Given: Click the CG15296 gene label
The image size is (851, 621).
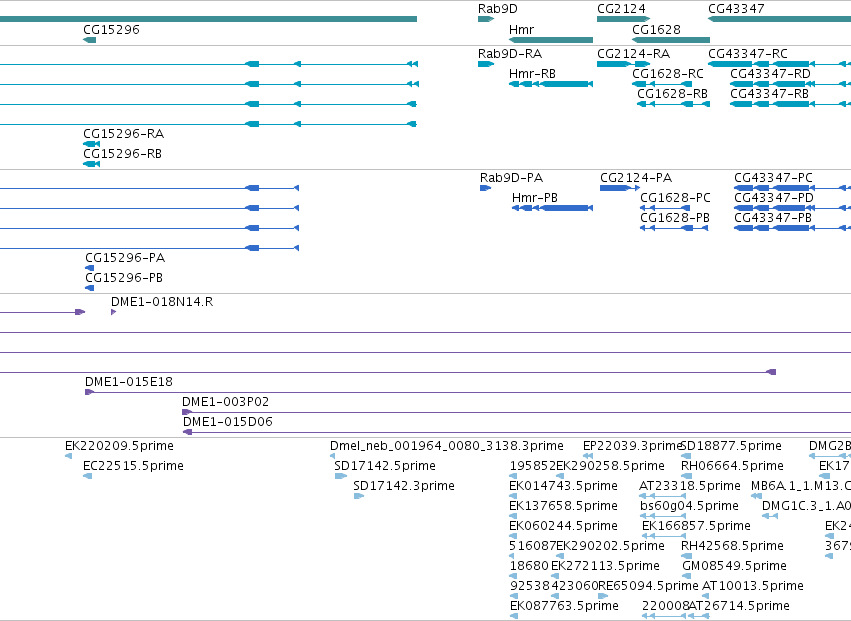Looking at the screenshot, I should 111,29.
